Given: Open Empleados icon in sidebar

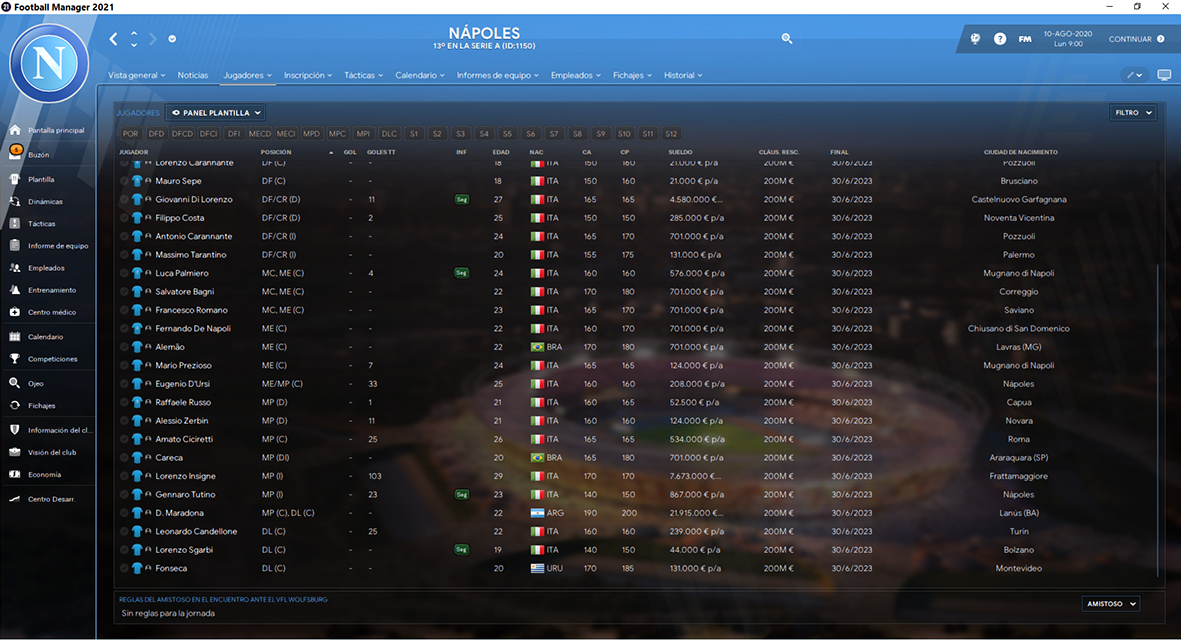Looking at the screenshot, I should [x=14, y=268].
